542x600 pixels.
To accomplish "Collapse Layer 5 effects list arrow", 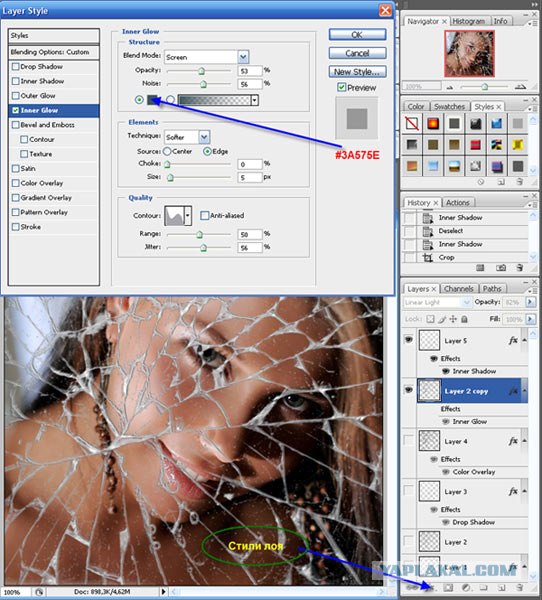I will coord(524,340).
